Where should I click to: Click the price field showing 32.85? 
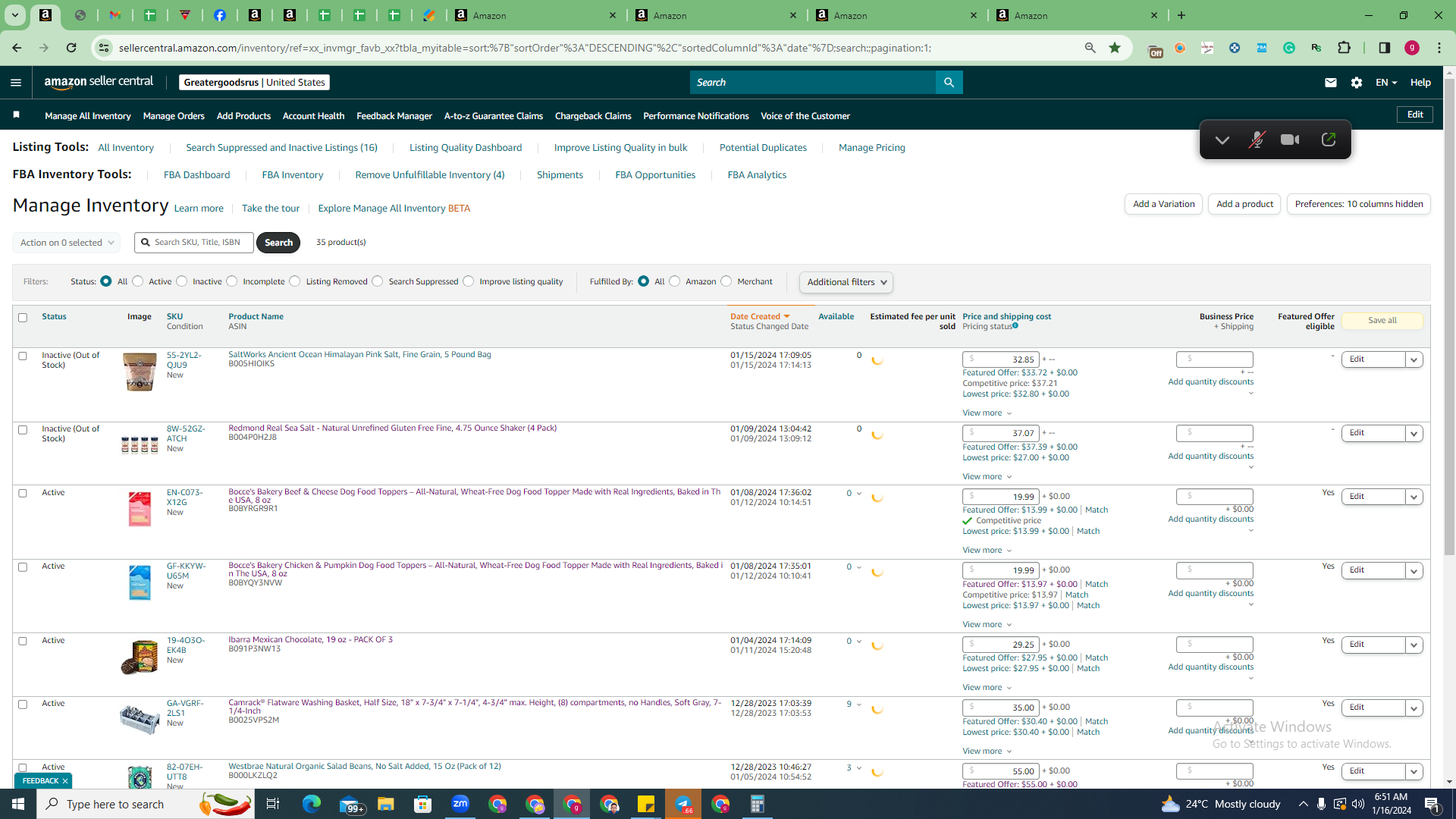click(1001, 359)
